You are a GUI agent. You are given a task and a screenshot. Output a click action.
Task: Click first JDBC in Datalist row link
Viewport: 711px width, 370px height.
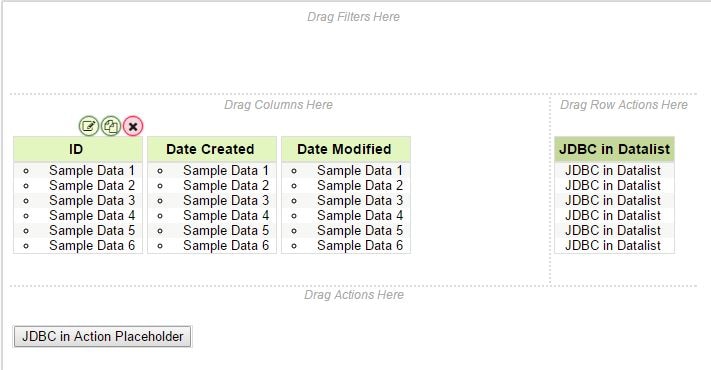click(613, 170)
